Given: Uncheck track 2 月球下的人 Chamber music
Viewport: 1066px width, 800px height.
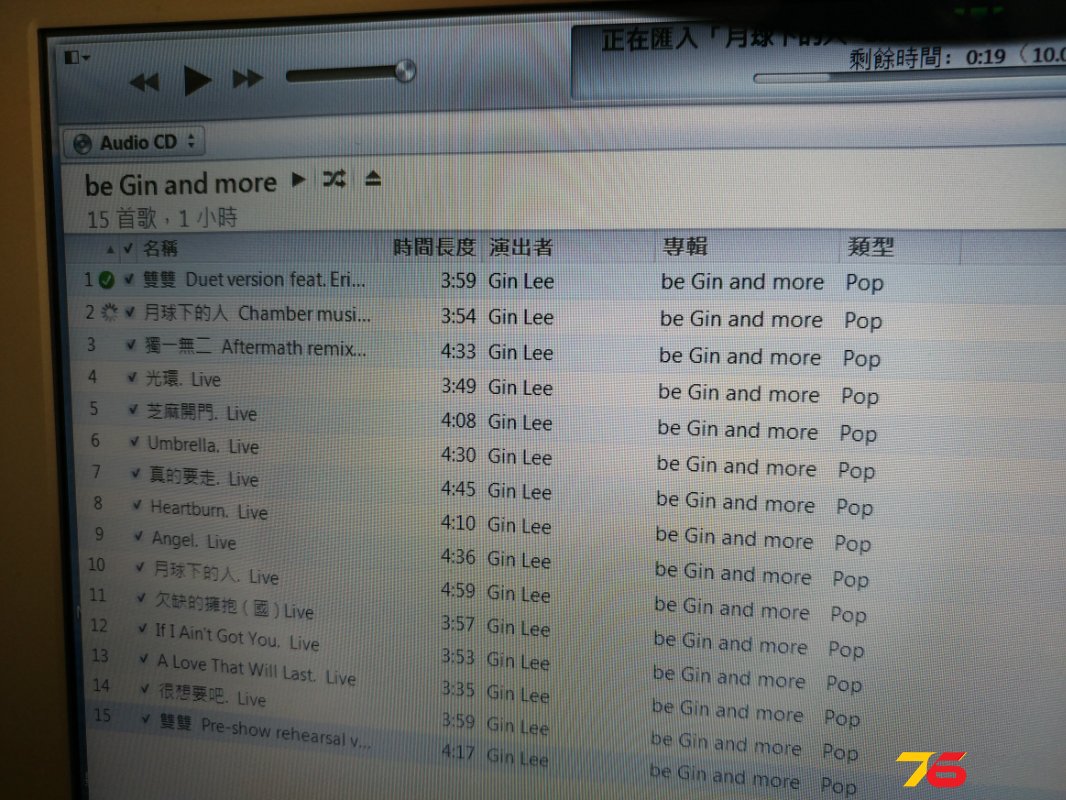Looking at the screenshot, I should pos(130,312).
